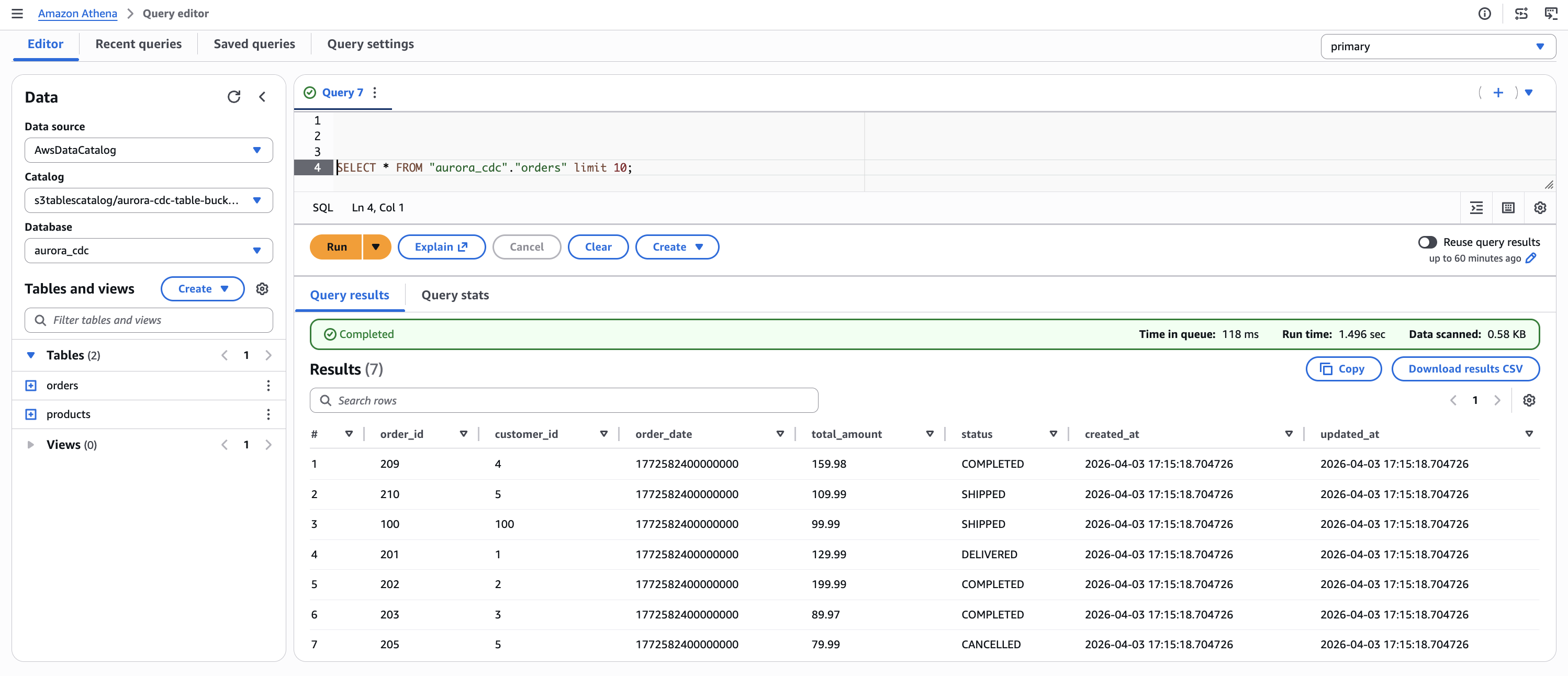Go to previous Tables page
1568x676 pixels.
pos(225,355)
